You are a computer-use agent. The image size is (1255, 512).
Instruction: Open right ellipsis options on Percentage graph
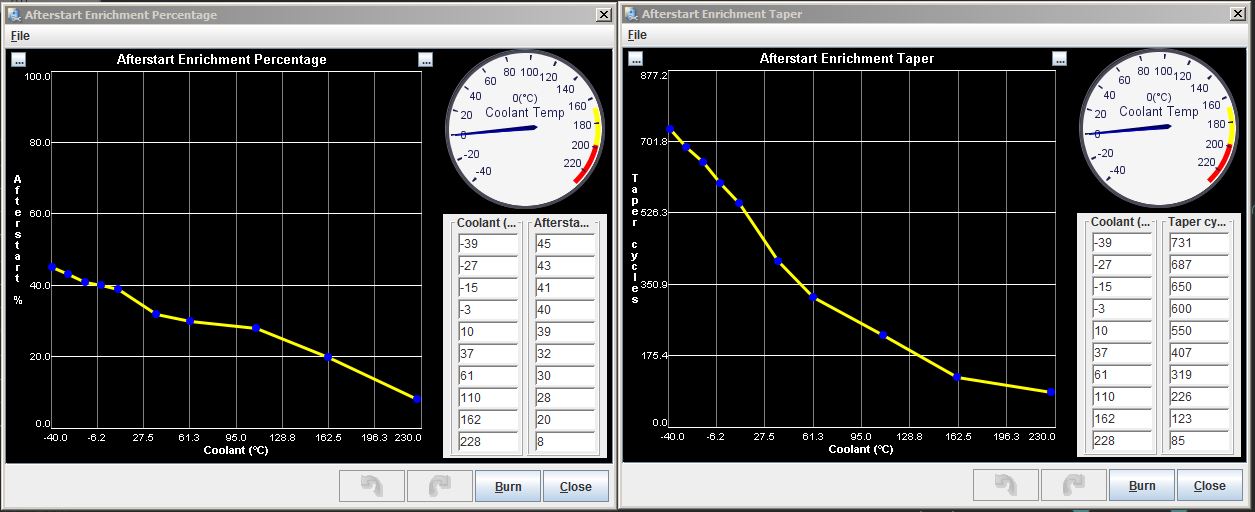(426, 60)
